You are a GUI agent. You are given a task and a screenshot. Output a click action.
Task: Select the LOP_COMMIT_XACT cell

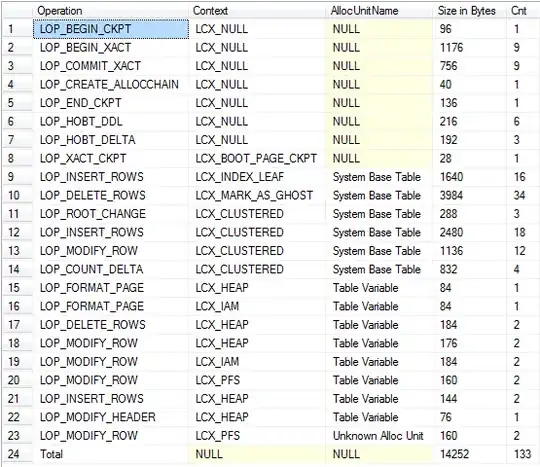pyautogui.click(x=111, y=66)
